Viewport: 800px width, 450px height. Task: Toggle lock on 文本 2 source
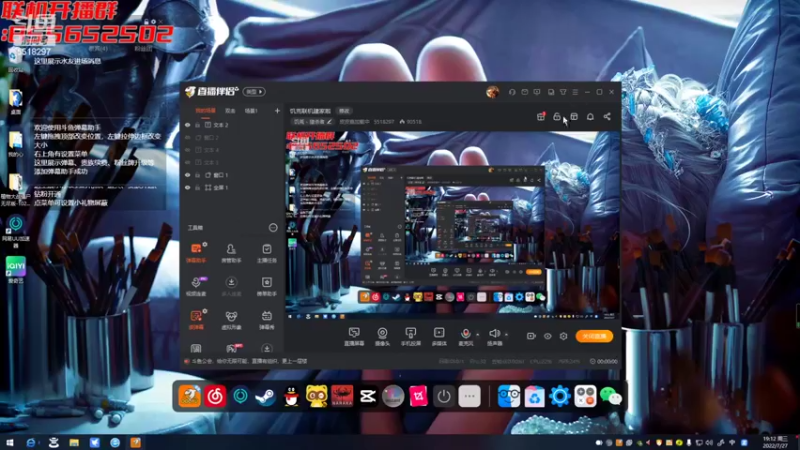[197, 125]
